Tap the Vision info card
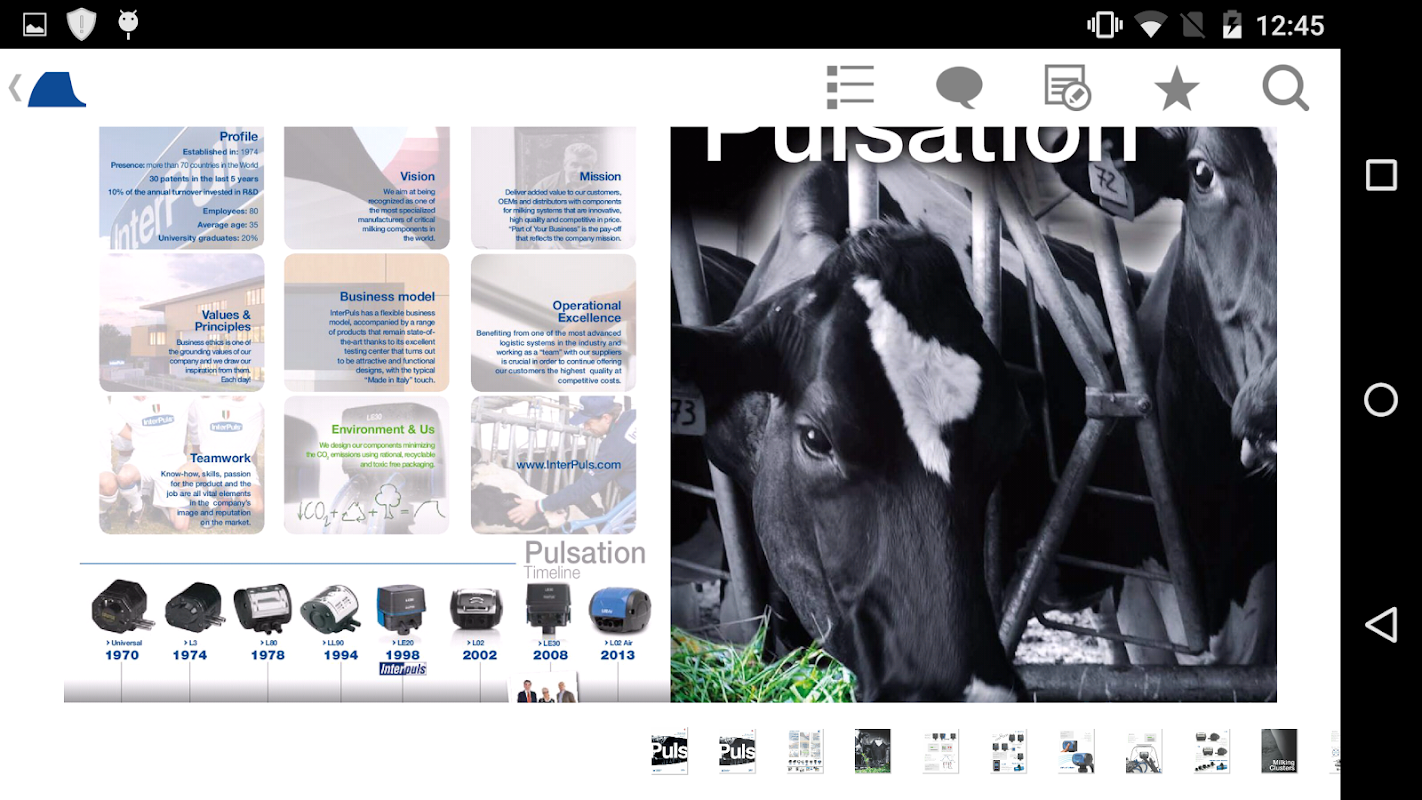Screen dimensions: 1422x800 (367, 188)
